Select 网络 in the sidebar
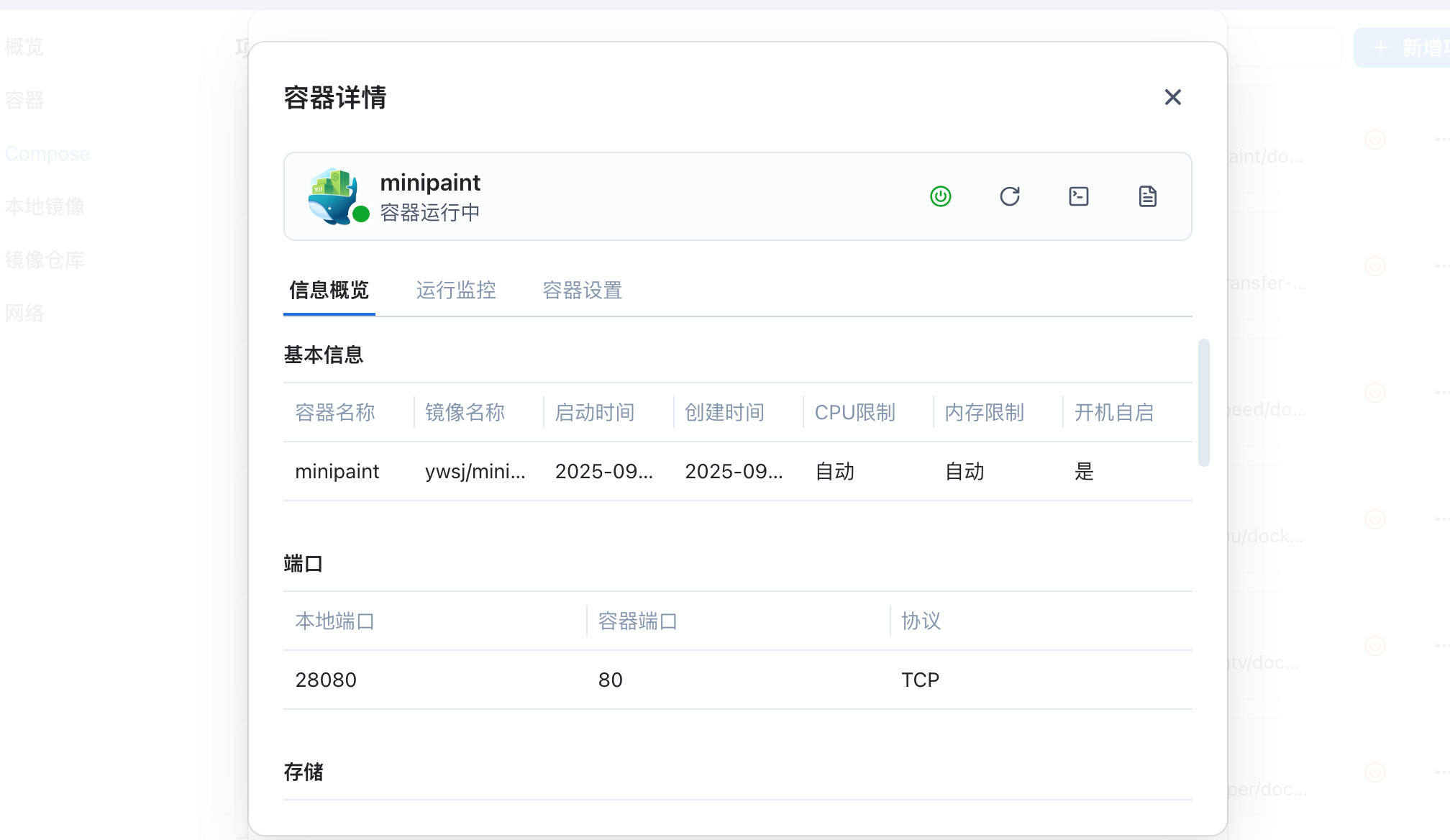 click(24, 313)
